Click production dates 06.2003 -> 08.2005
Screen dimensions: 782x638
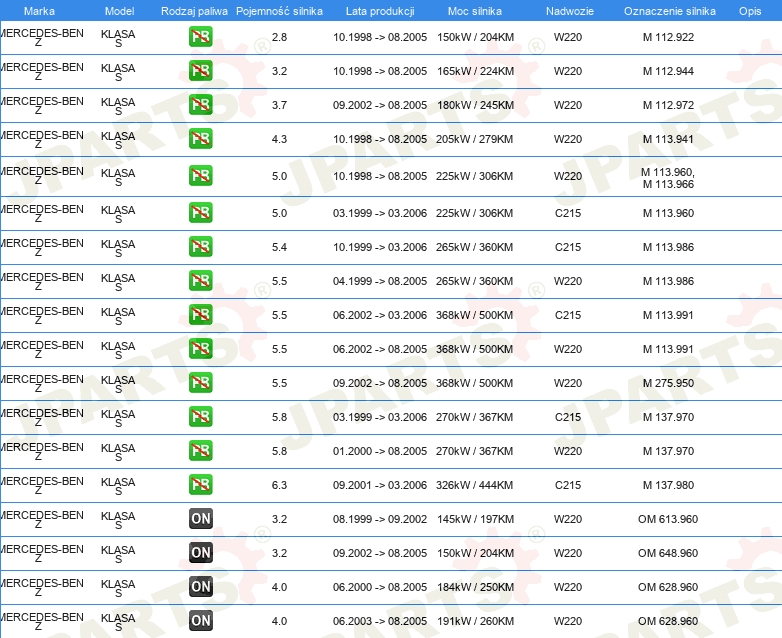[x=380, y=621]
